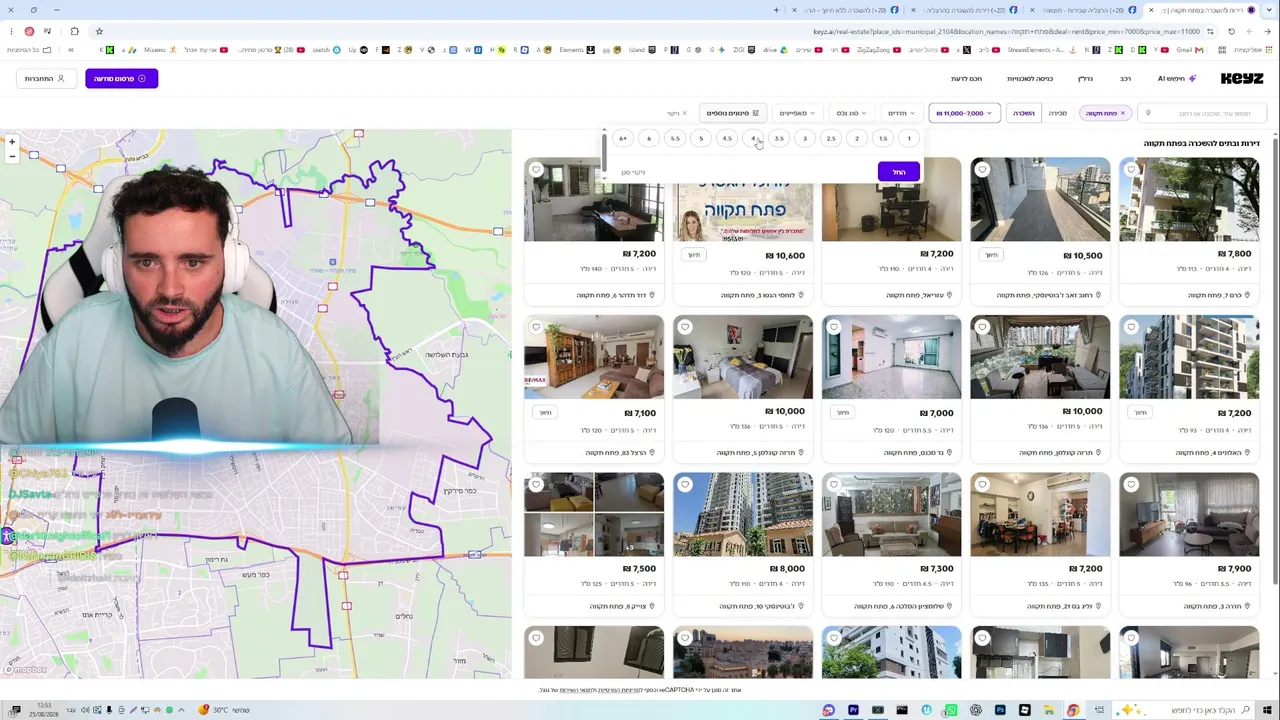The height and width of the screenshot is (720, 1280).
Task: Select the 2.5 rooms option
Action: [x=831, y=139]
